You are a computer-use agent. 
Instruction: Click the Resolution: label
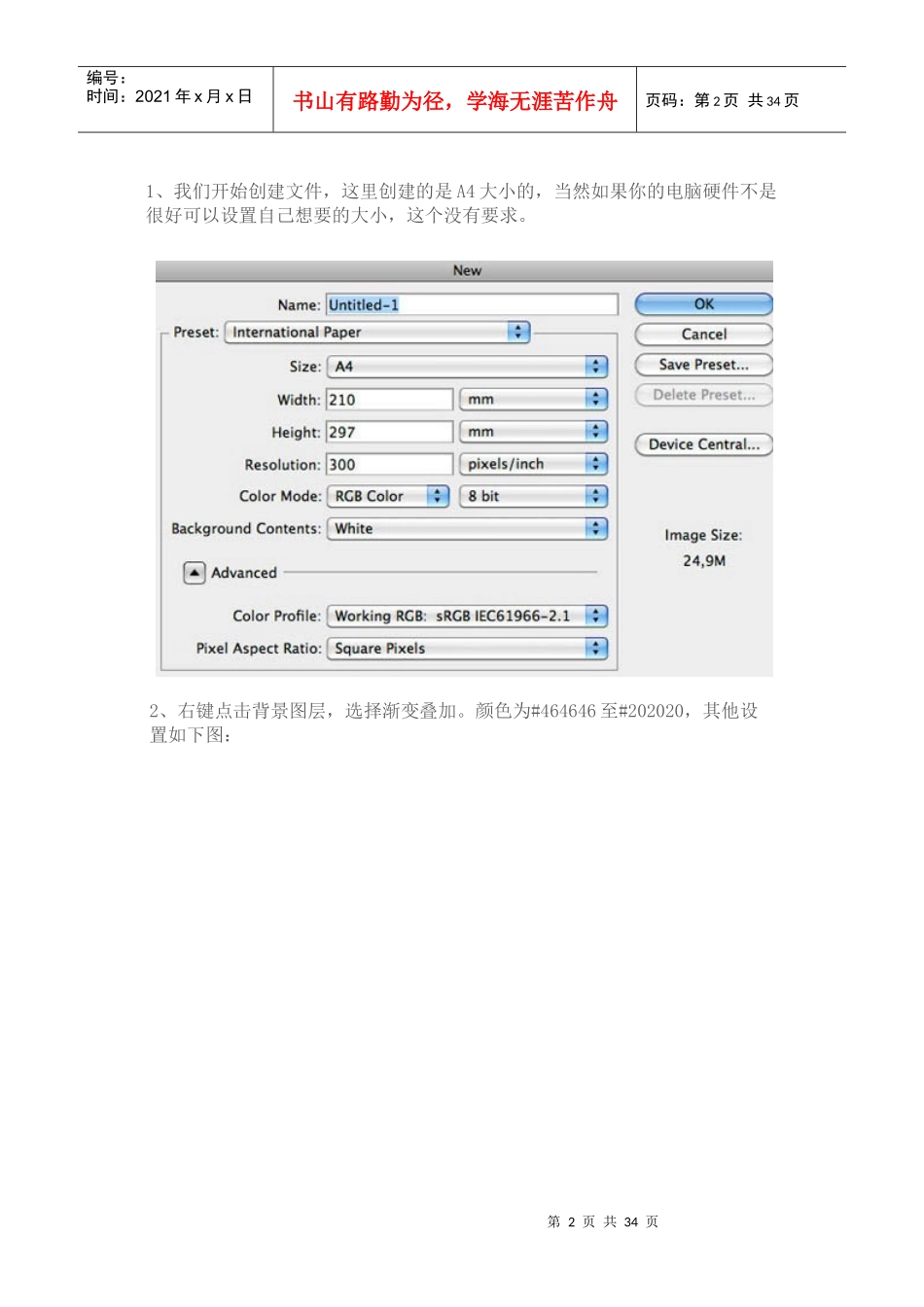[282, 465]
